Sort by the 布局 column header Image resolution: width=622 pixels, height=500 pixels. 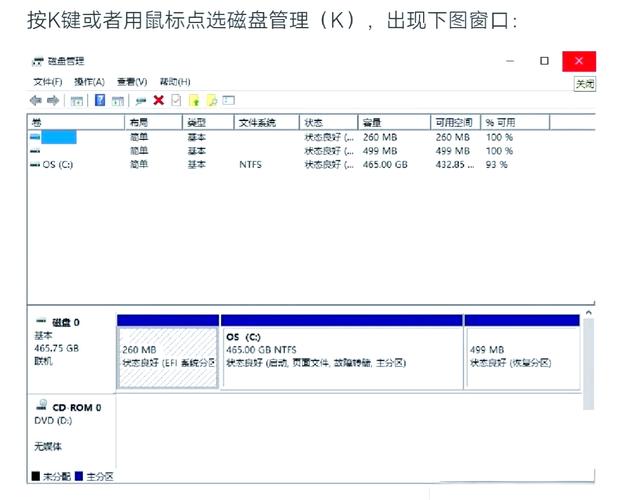(x=154, y=122)
